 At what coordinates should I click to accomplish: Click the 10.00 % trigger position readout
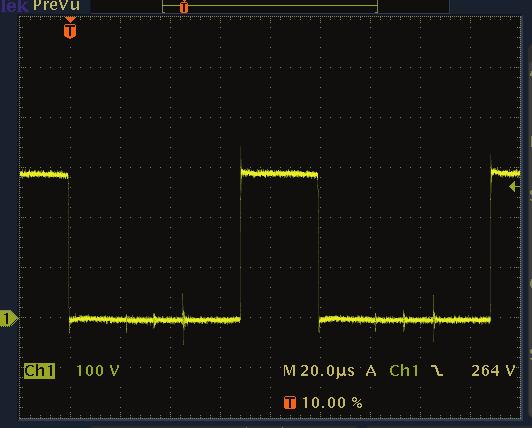point(332,403)
